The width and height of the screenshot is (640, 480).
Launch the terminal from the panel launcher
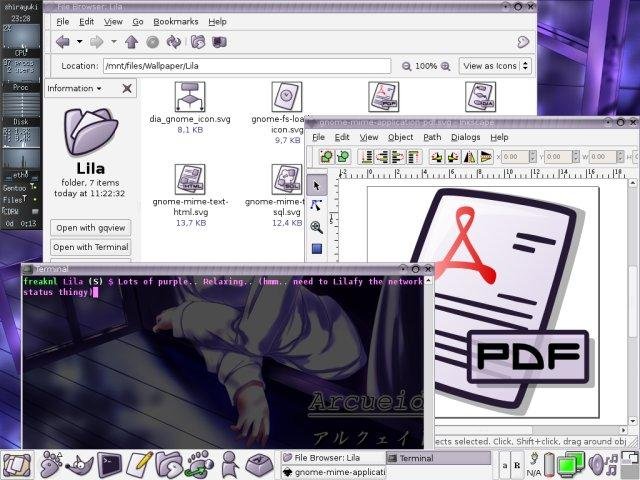[x=109, y=465]
